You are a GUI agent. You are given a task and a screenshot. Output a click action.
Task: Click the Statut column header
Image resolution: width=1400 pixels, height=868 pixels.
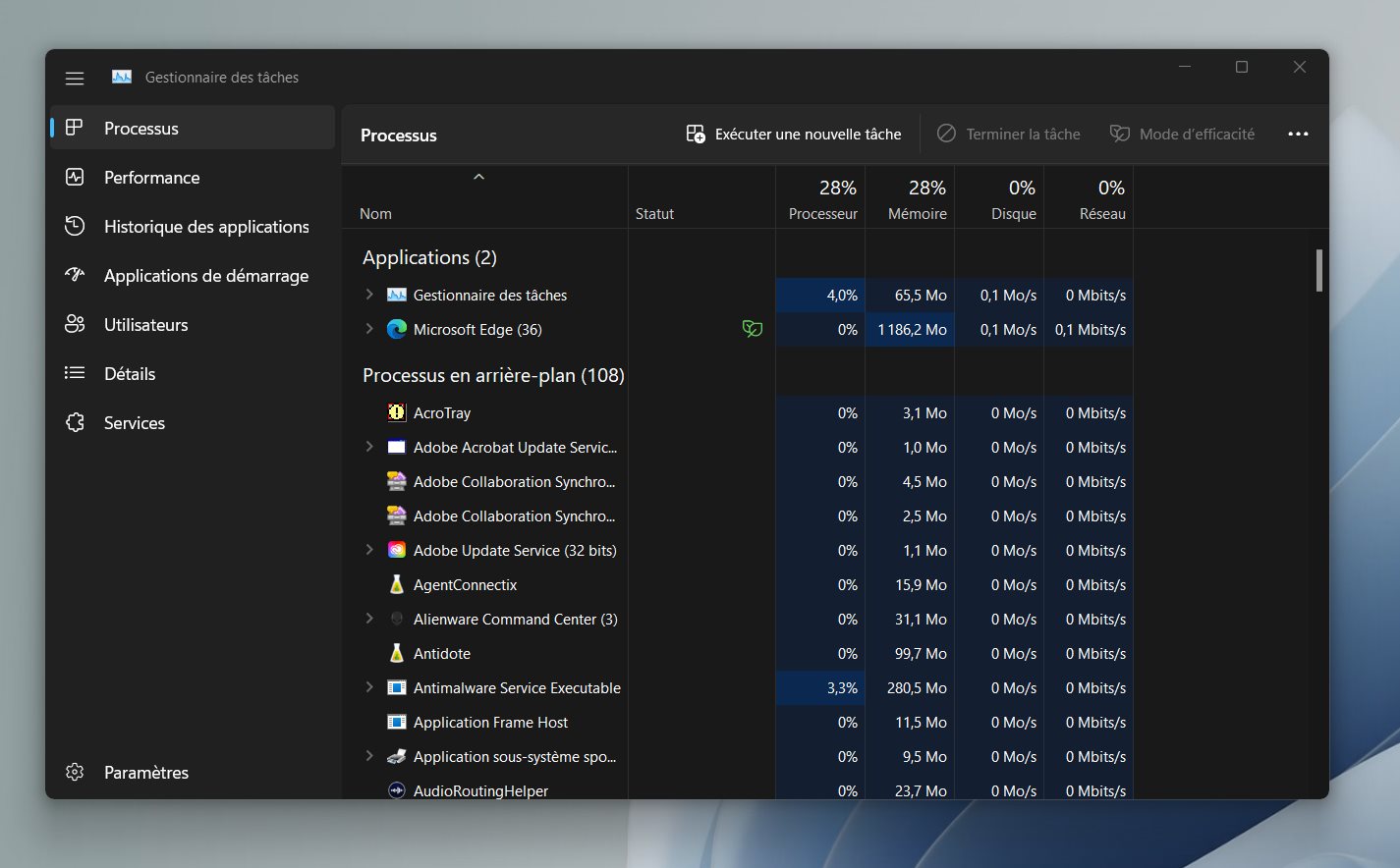pyautogui.click(x=701, y=197)
